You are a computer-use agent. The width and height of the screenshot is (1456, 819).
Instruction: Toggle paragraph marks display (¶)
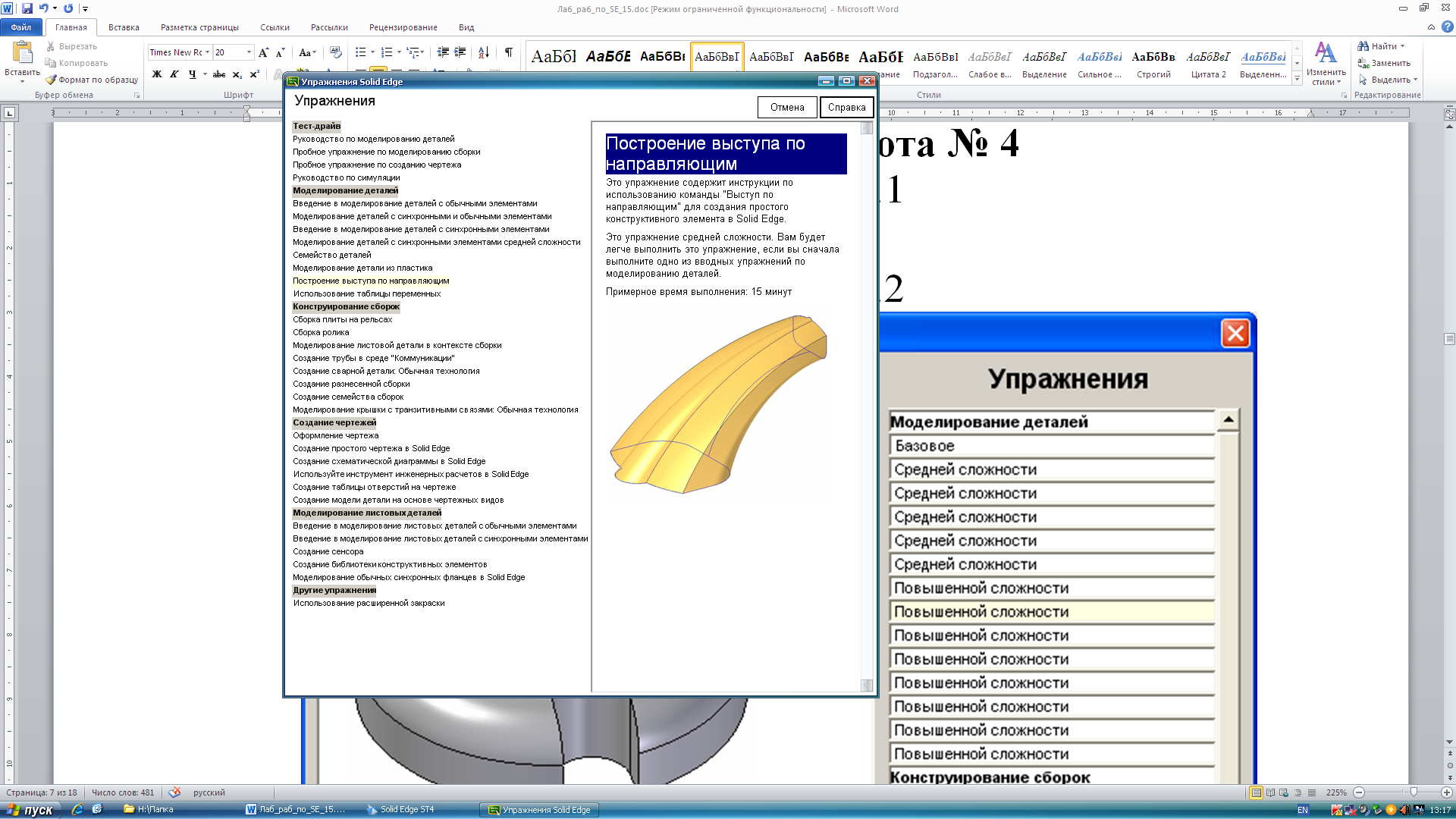(x=509, y=52)
